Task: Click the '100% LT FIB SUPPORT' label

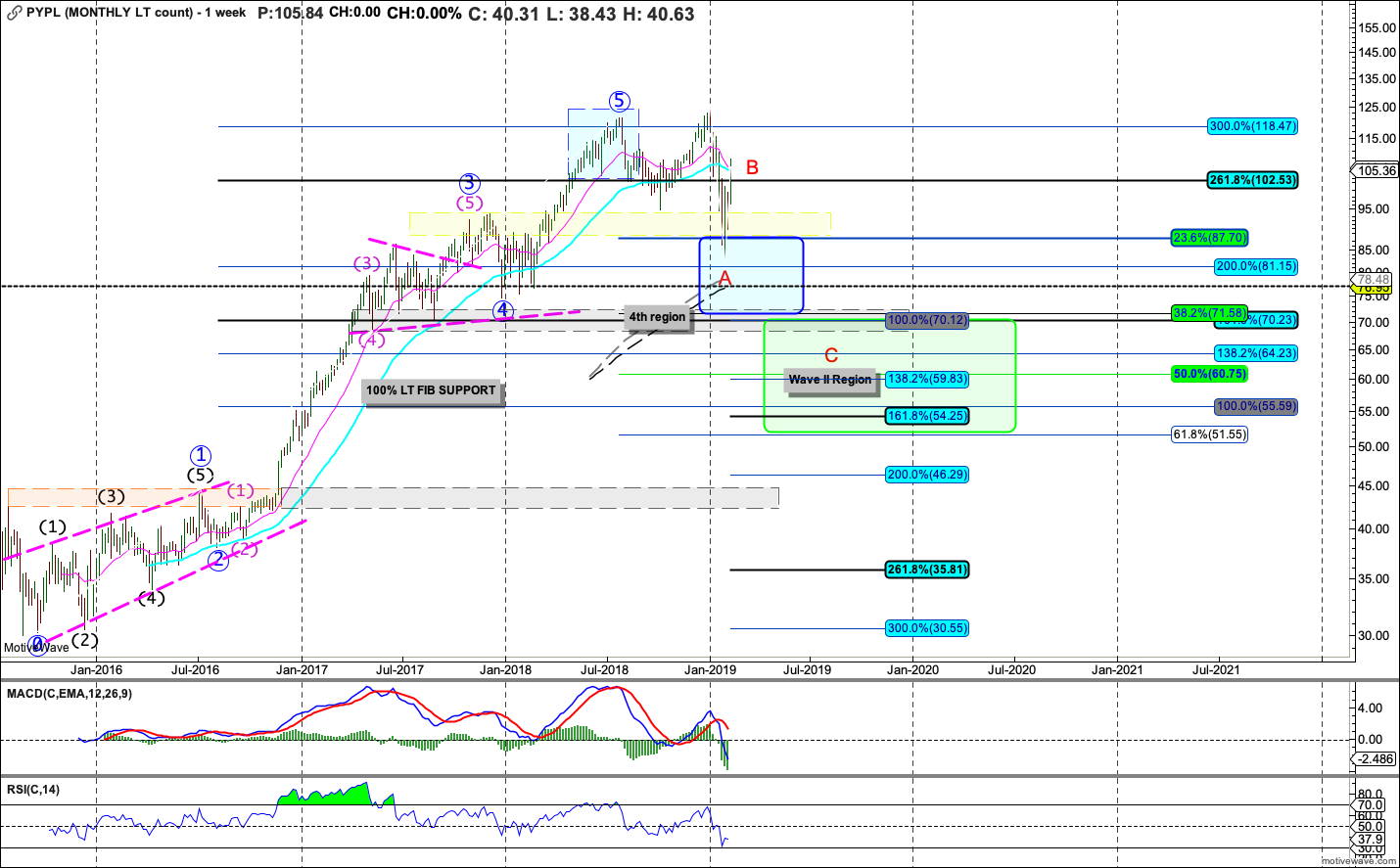Action: 431,390
